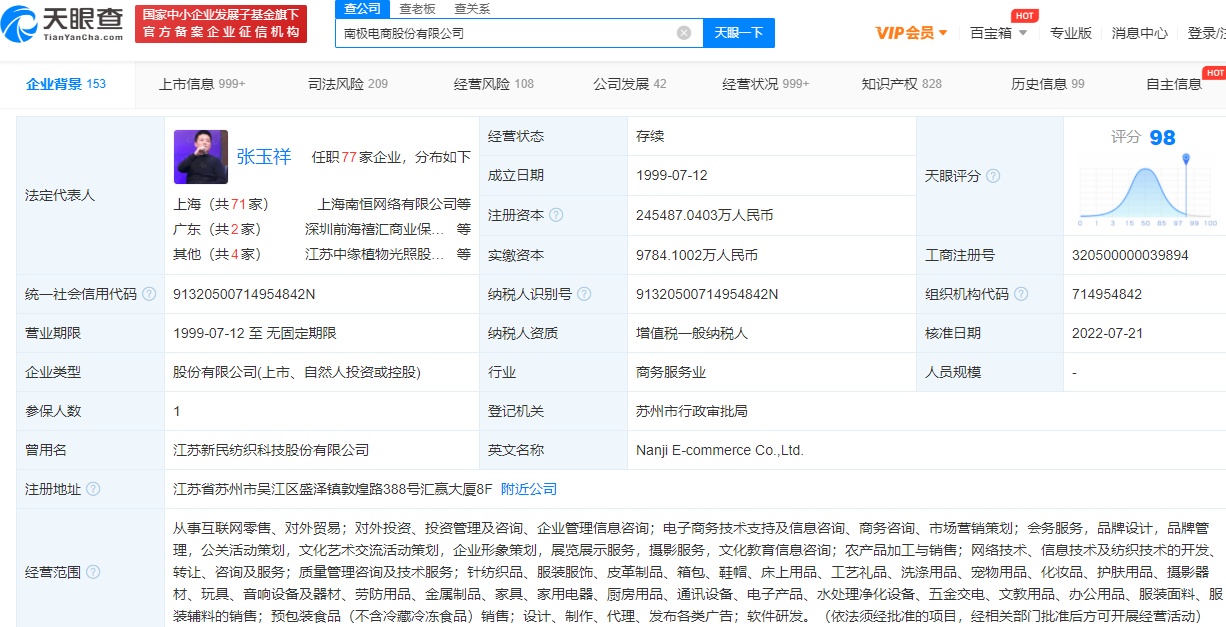The height and width of the screenshot is (627, 1226).
Task: Click the 77 companies count
Action: [350, 157]
